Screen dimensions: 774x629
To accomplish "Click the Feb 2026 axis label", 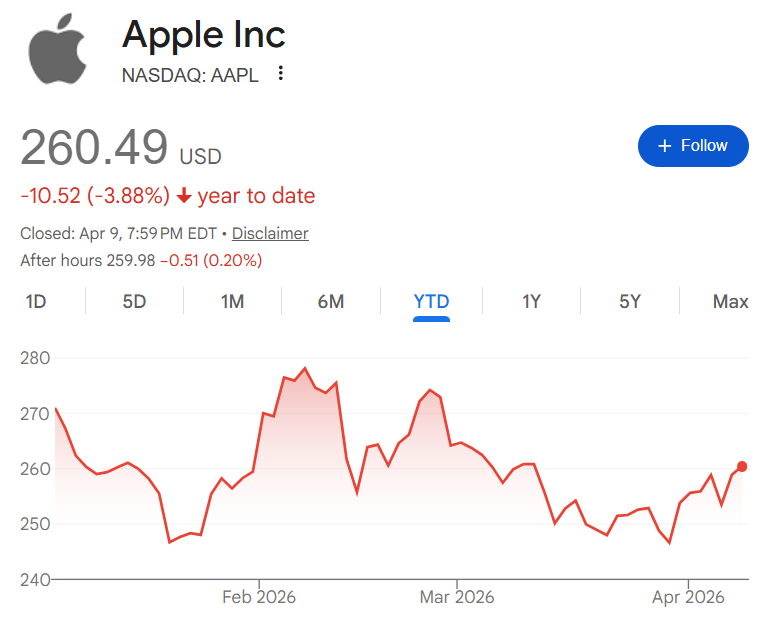I will coord(259,597).
